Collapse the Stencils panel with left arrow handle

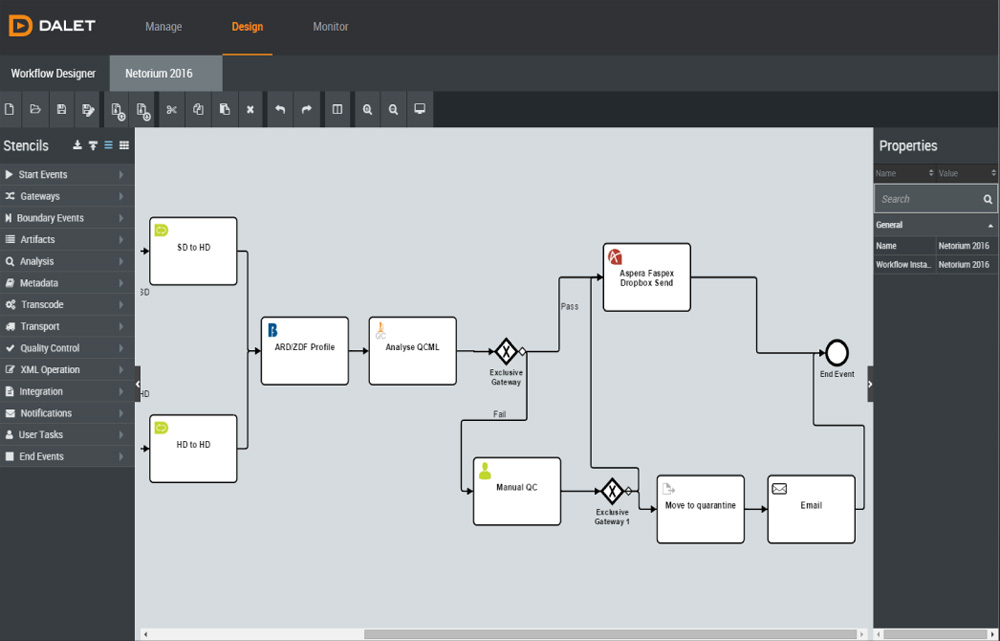click(138, 384)
